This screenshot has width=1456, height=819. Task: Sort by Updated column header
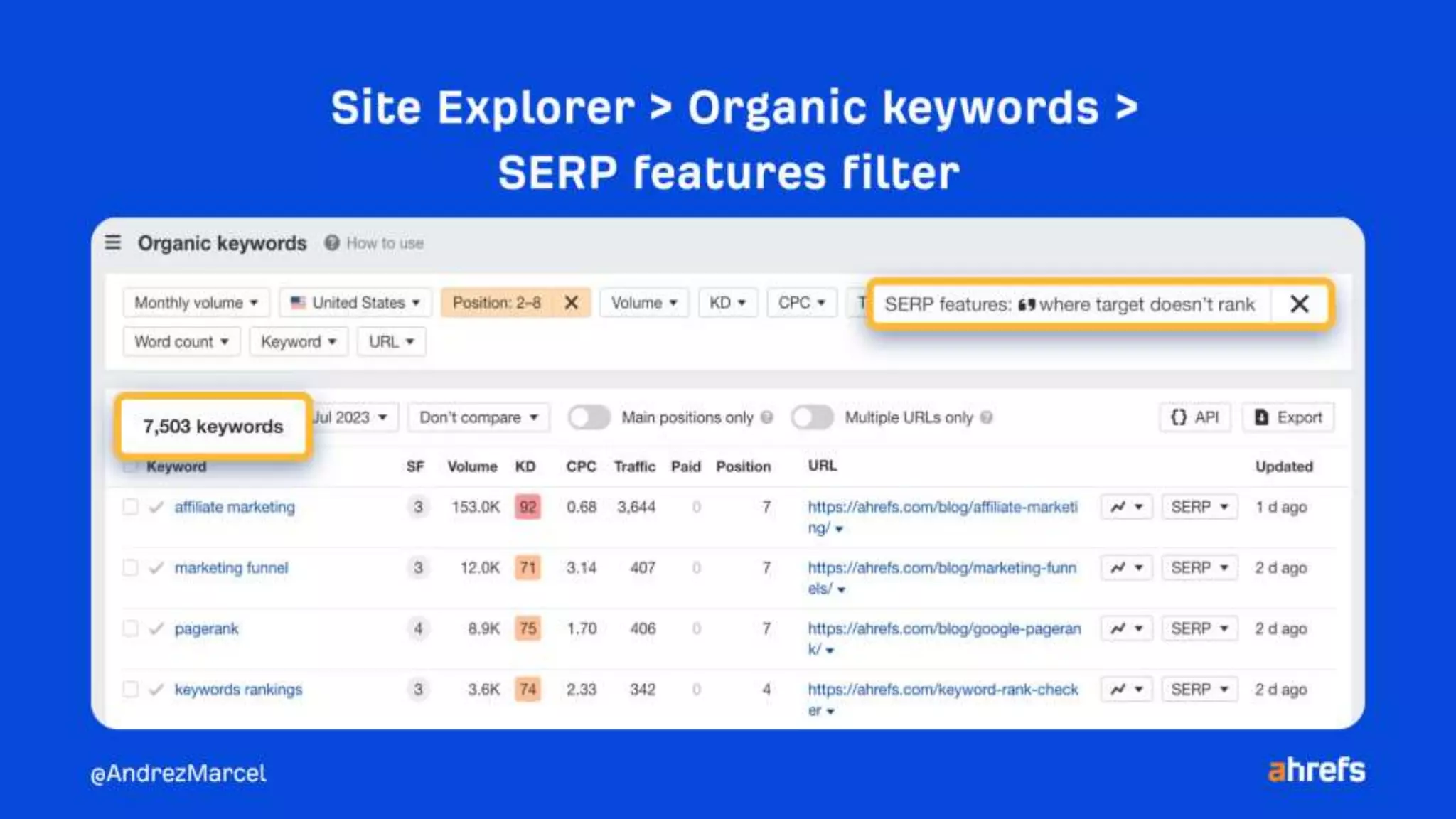(1284, 466)
